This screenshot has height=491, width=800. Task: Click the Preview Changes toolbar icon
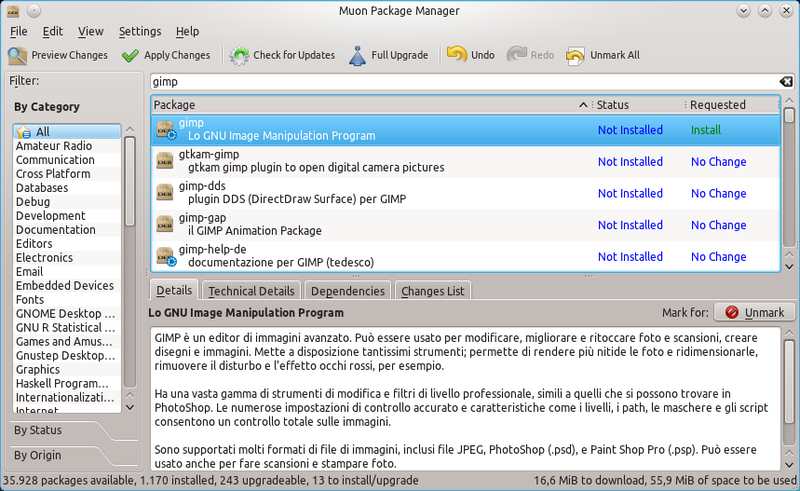[18, 55]
